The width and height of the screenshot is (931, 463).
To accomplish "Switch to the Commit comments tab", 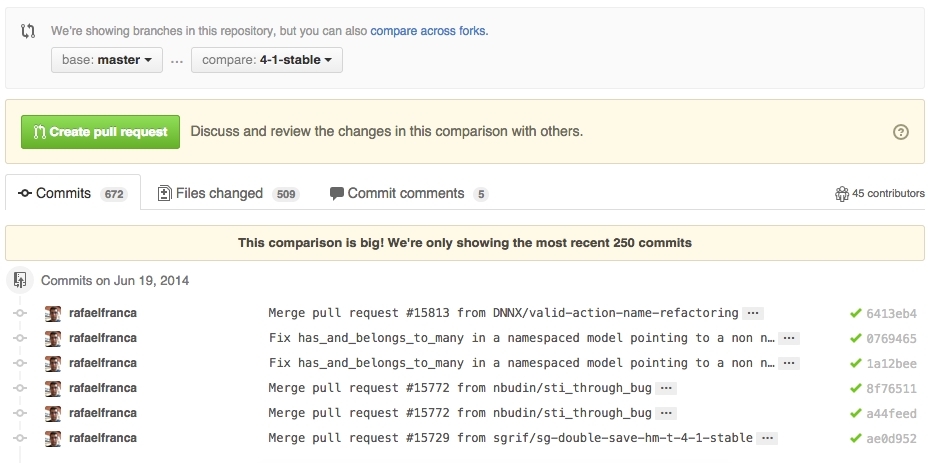I will (x=408, y=193).
